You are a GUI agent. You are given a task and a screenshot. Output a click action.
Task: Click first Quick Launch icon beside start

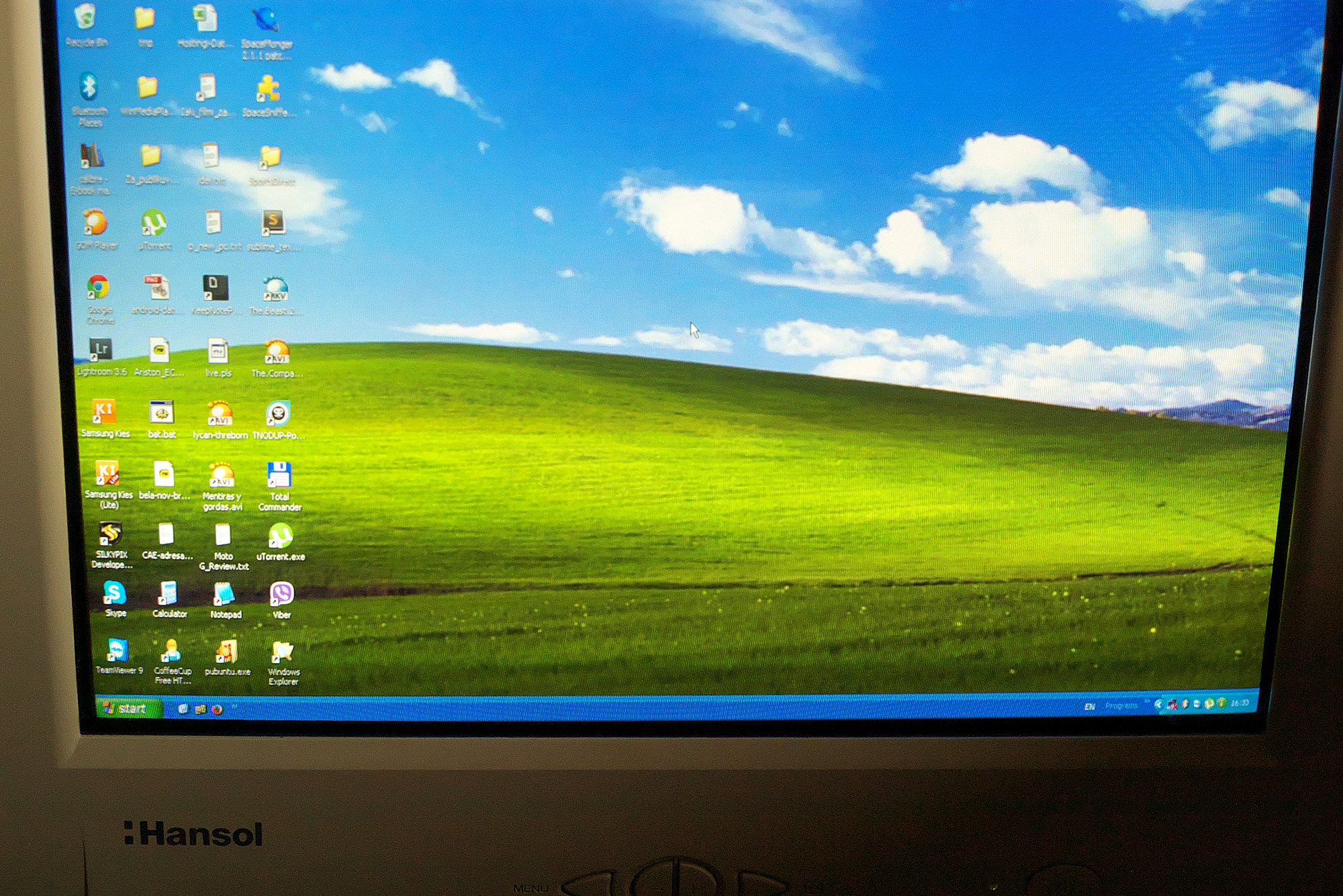183,709
